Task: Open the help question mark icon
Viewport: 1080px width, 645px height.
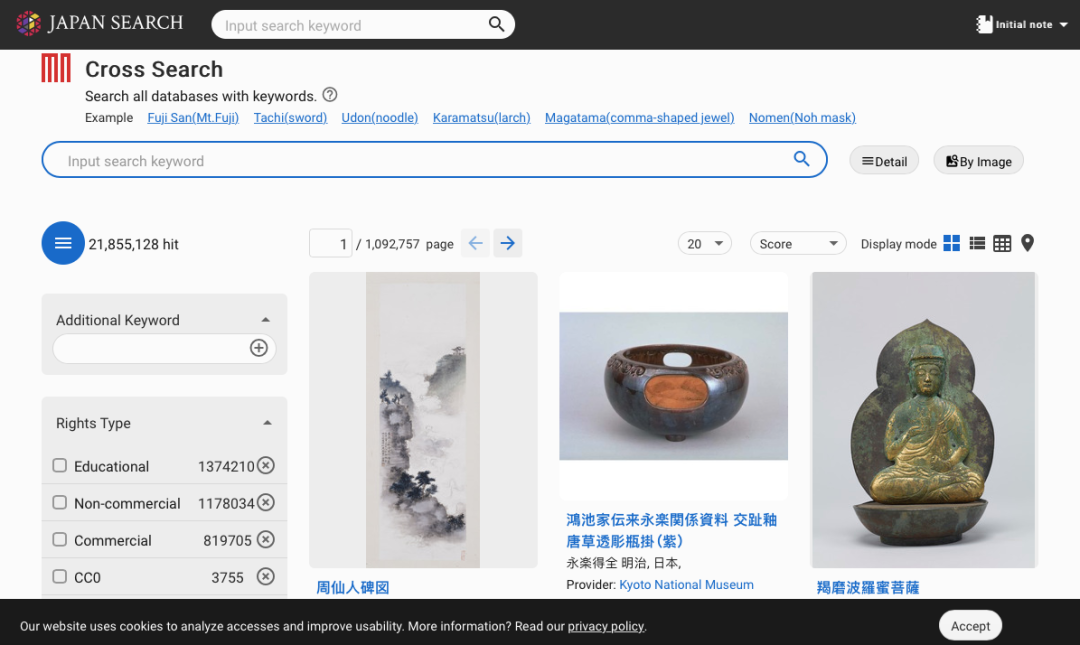Action: point(330,95)
